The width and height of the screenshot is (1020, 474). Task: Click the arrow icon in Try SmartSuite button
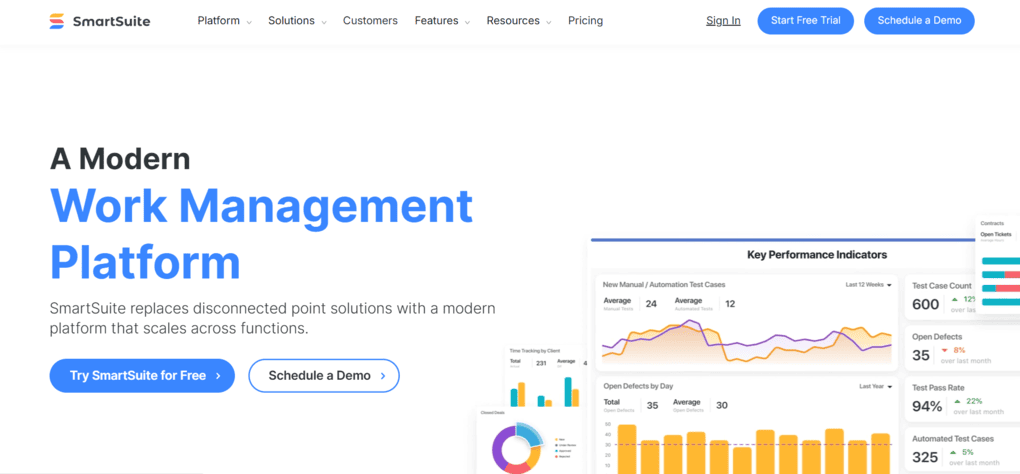(x=218, y=376)
